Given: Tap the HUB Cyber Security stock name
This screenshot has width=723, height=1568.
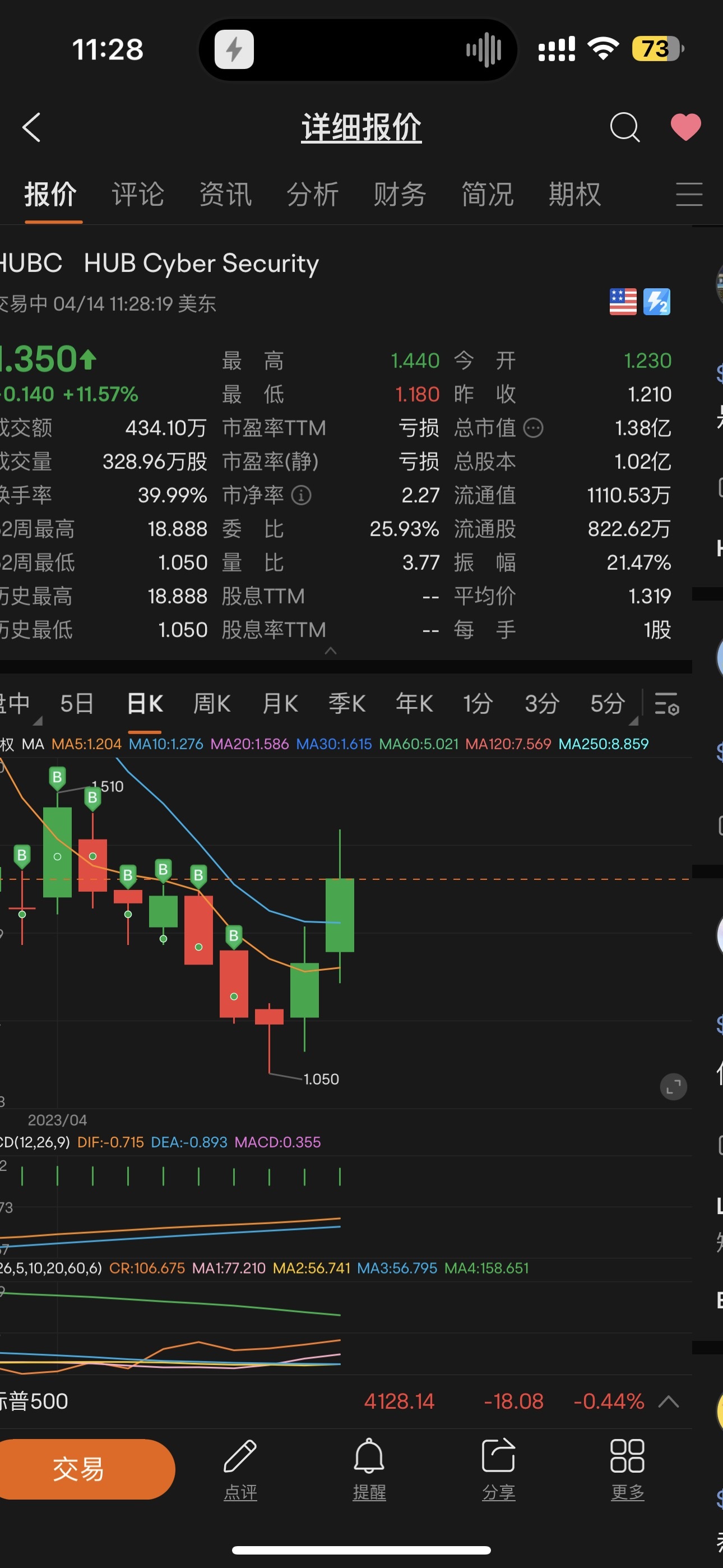Looking at the screenshot, I should (x=201, y=263).
